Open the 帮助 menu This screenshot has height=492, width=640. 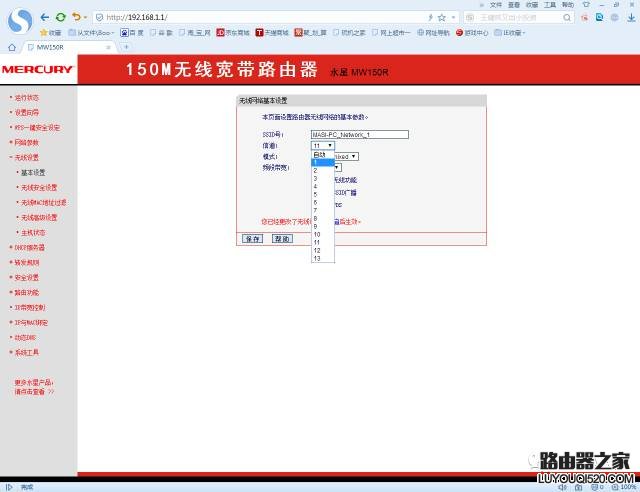point(567,5)
